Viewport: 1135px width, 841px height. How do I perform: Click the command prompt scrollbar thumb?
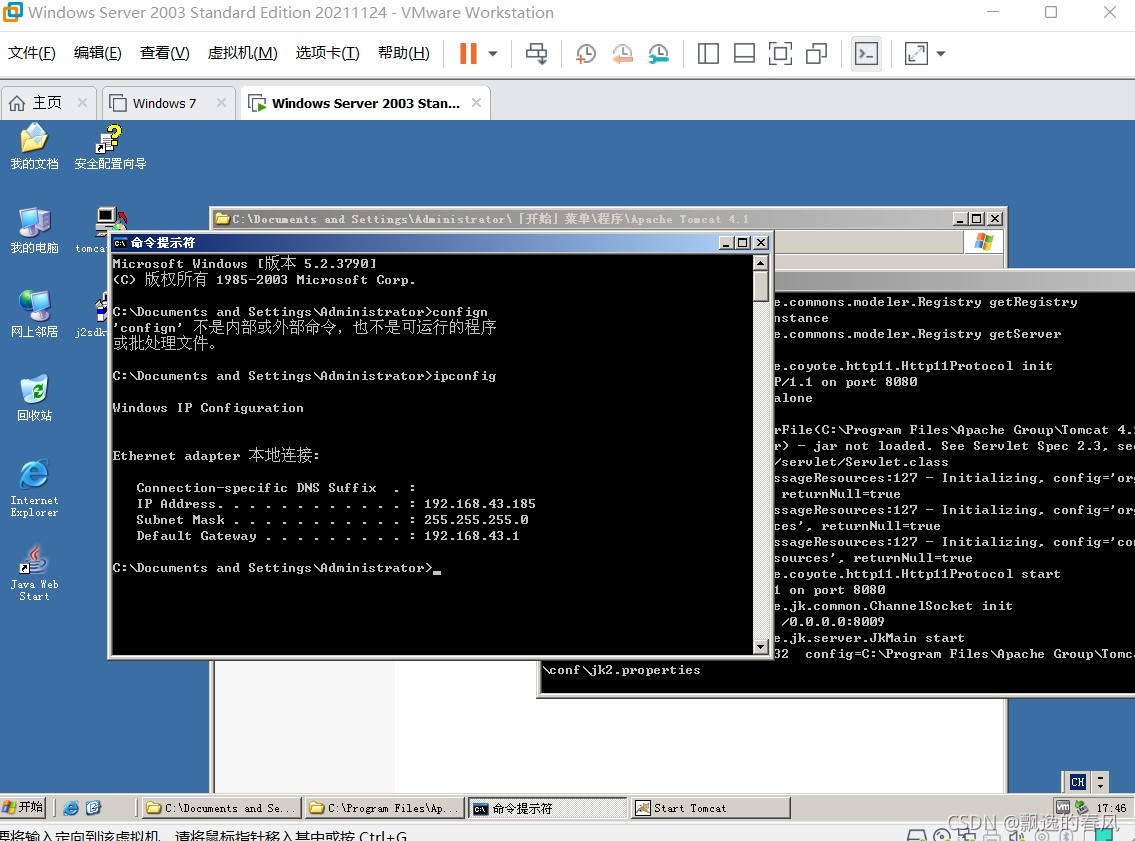coord(761,287)
